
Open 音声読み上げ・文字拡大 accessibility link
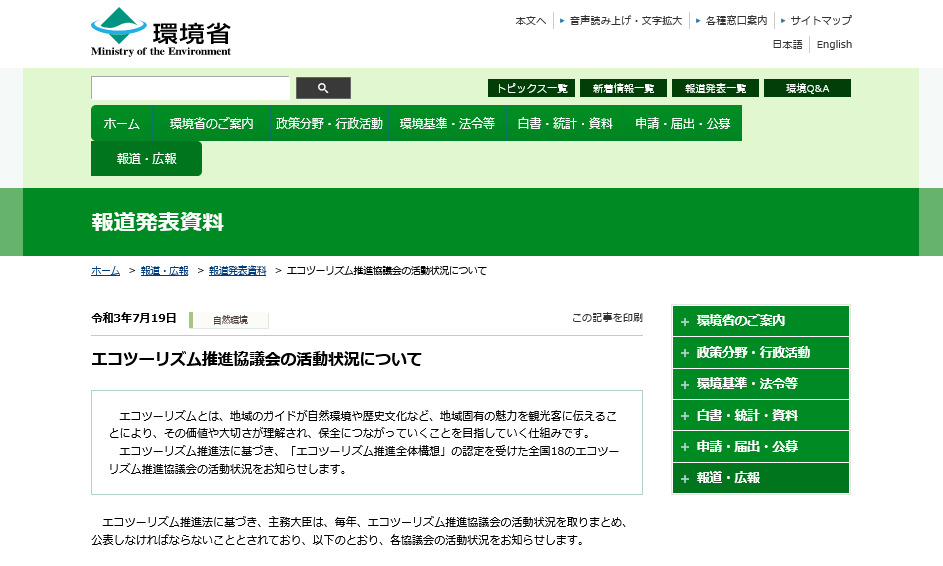point(625,20)
